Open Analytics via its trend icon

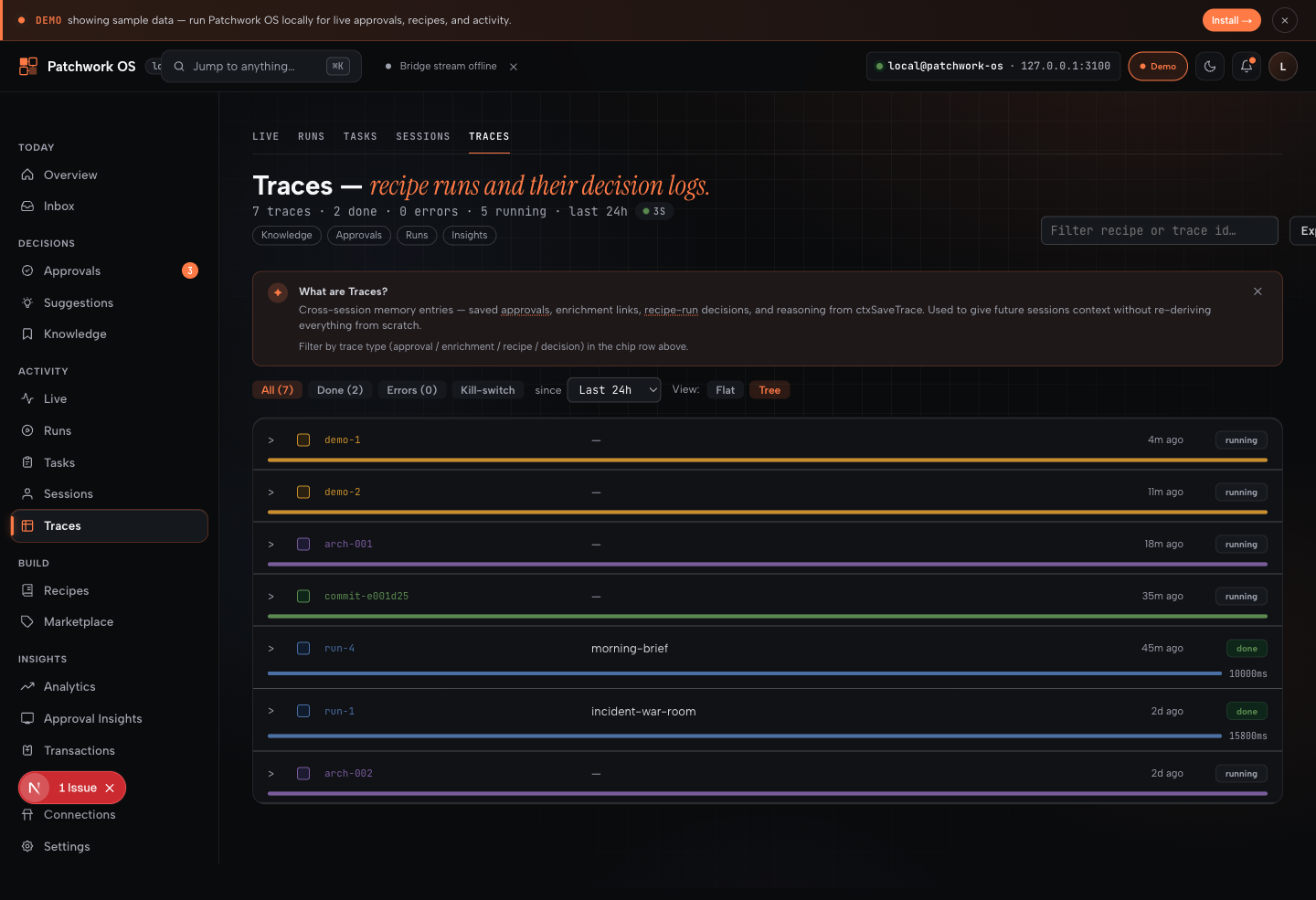[x=27, y=686]
